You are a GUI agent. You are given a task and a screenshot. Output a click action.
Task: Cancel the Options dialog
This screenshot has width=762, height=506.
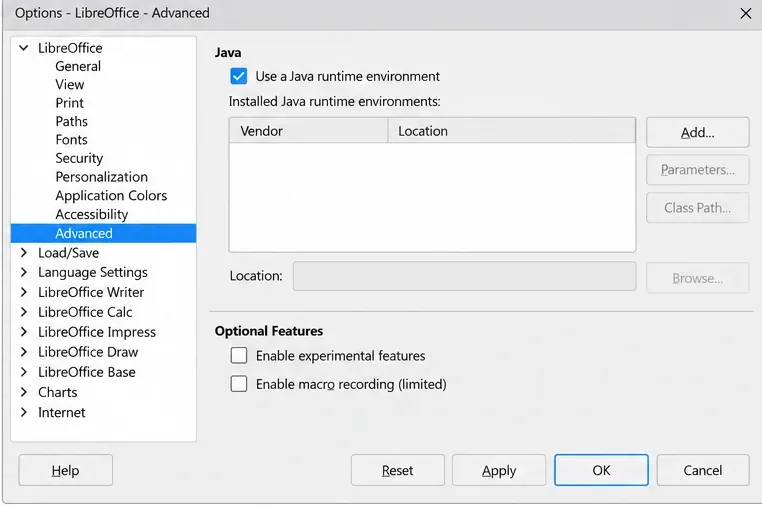(x=703, y=470)
